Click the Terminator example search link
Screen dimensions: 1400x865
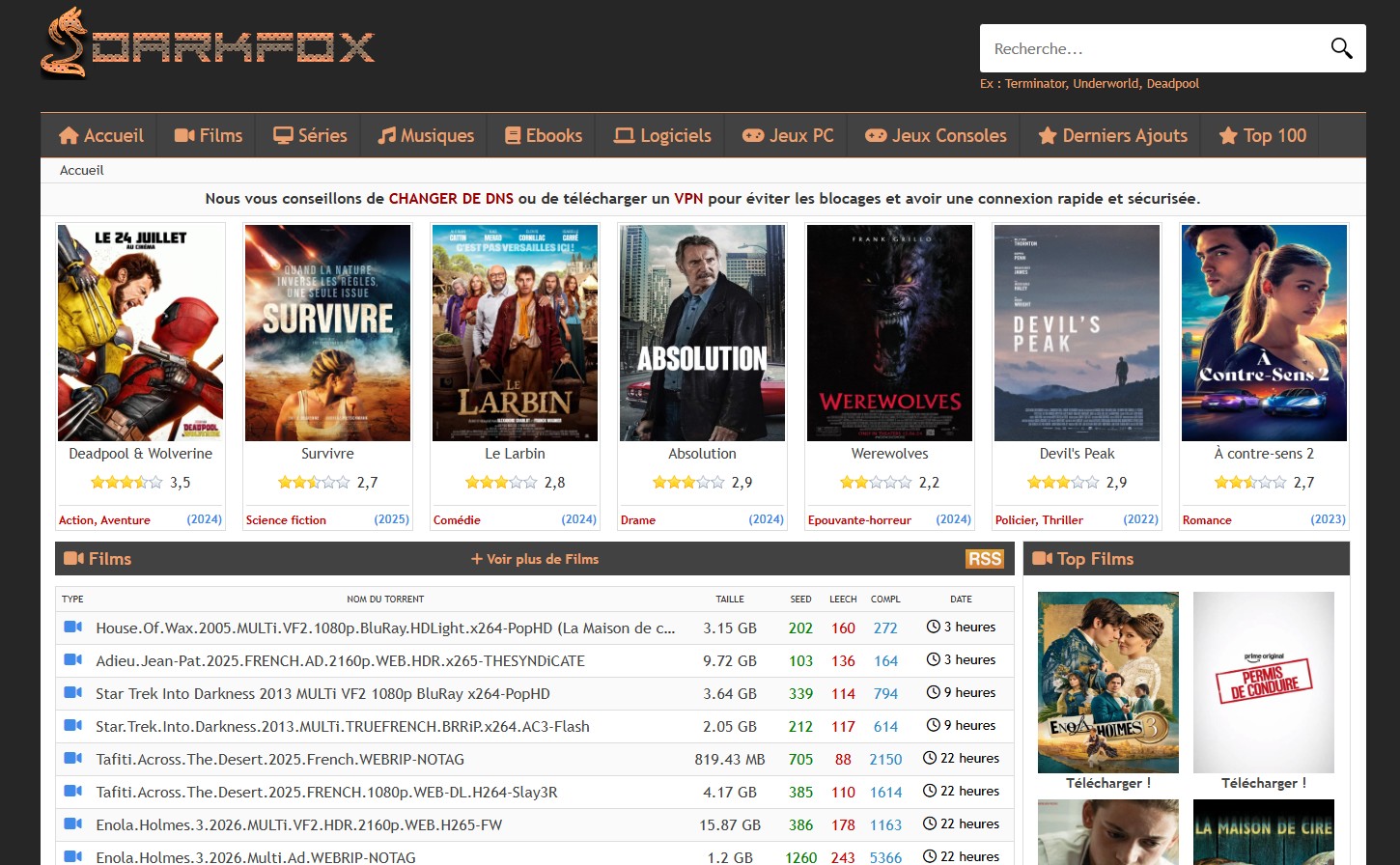click(x=1035, y=84)
